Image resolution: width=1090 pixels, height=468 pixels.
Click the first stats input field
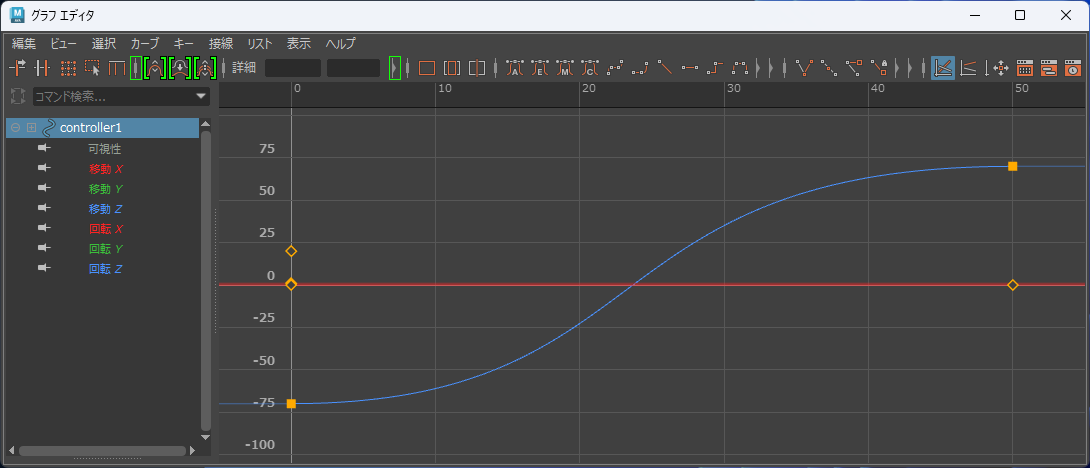293,68
